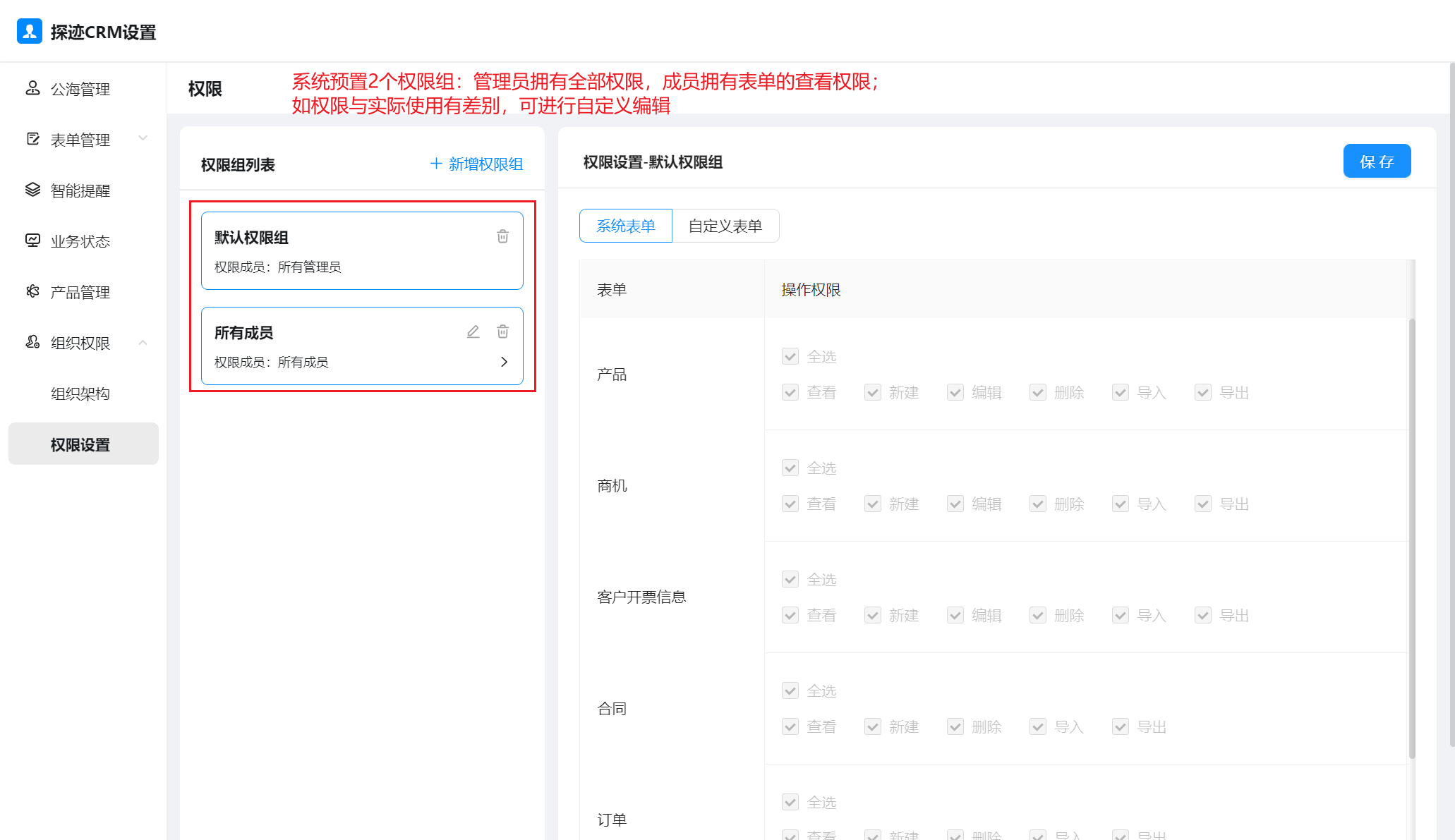Image resolution: width=1455 pixels, height=840 pixels.
Task: Open 所有成员 group via right chevron
Action: click(x=504, y=362)
